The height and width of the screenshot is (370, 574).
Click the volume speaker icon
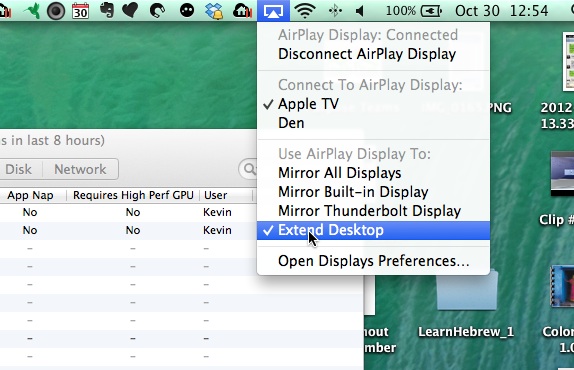tap(360, 11)
